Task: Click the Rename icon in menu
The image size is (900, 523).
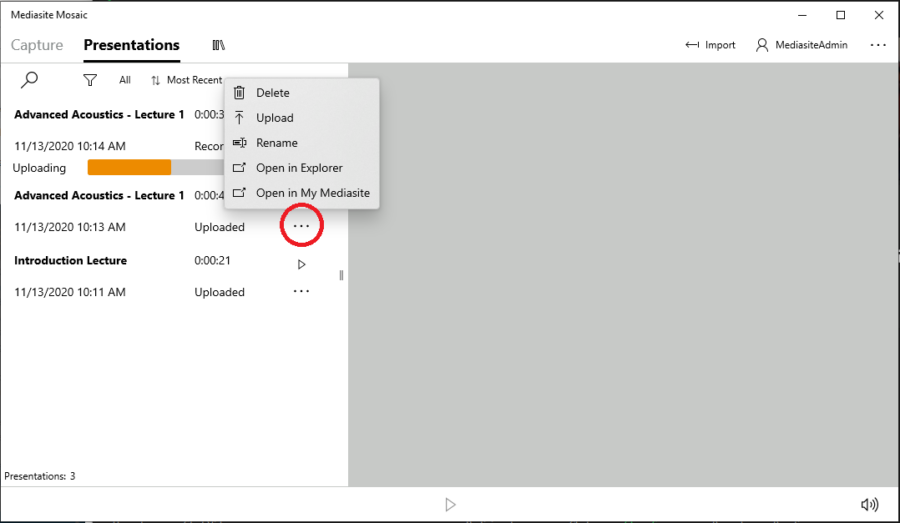Action: coord(239,143)
